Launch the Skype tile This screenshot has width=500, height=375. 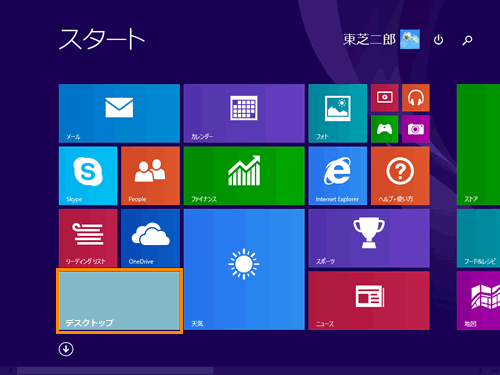tap(88, 176)
